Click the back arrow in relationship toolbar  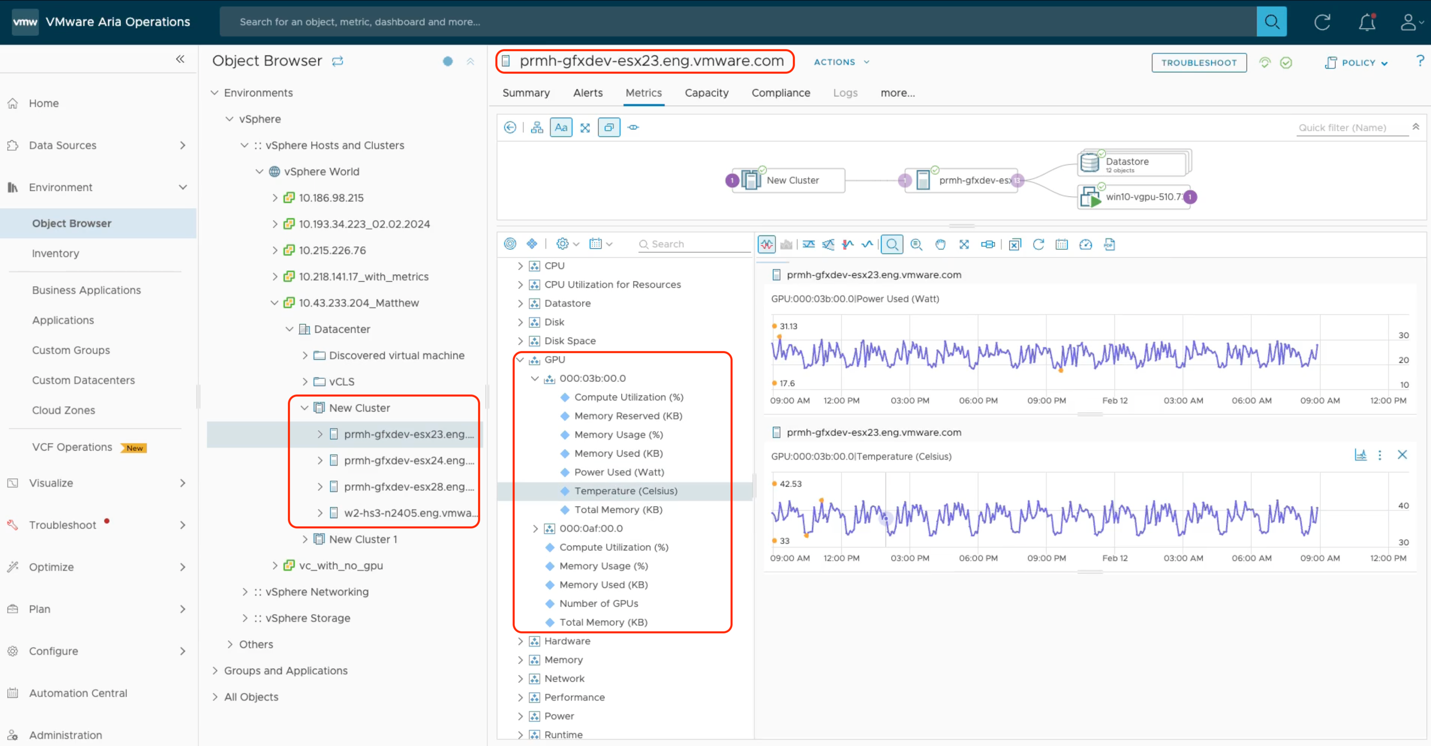pyautogui.click(x=510, y=127)
